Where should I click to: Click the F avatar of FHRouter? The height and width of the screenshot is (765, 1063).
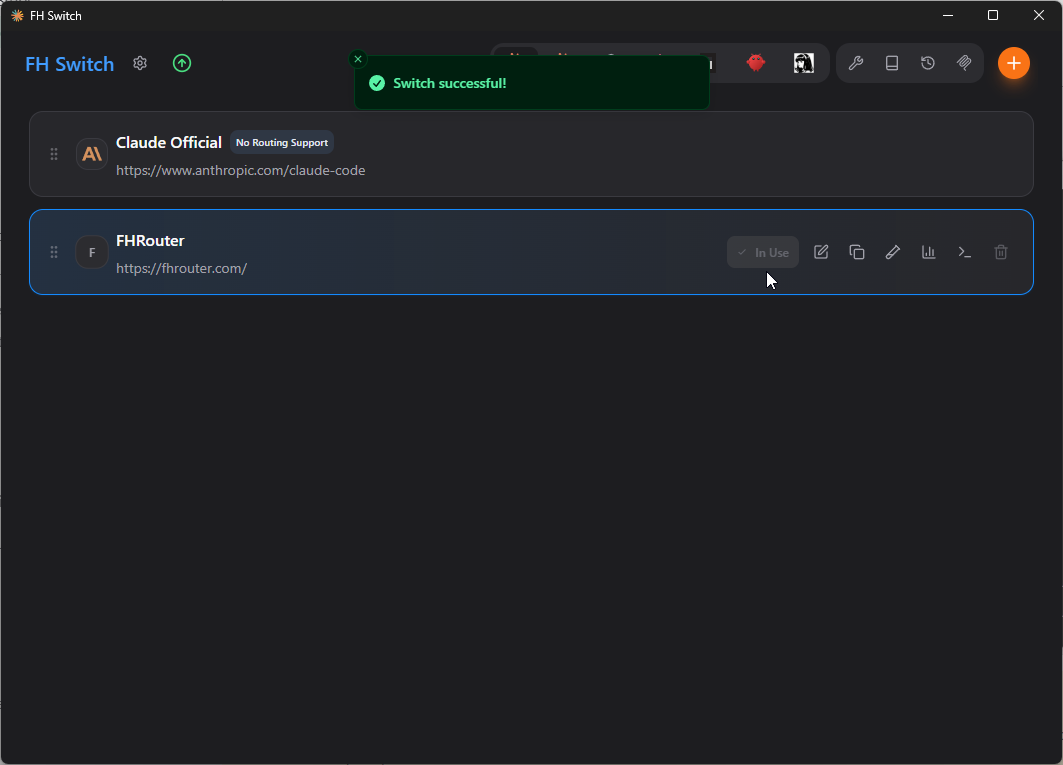(92, 252)
